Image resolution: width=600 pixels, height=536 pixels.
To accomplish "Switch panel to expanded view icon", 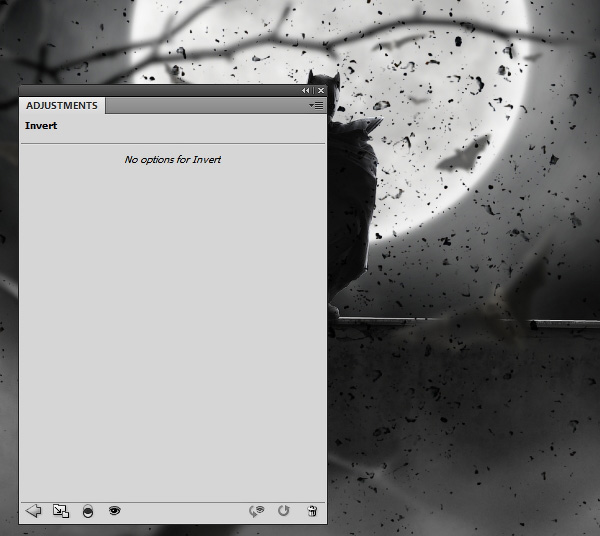I will click(61, 511).
